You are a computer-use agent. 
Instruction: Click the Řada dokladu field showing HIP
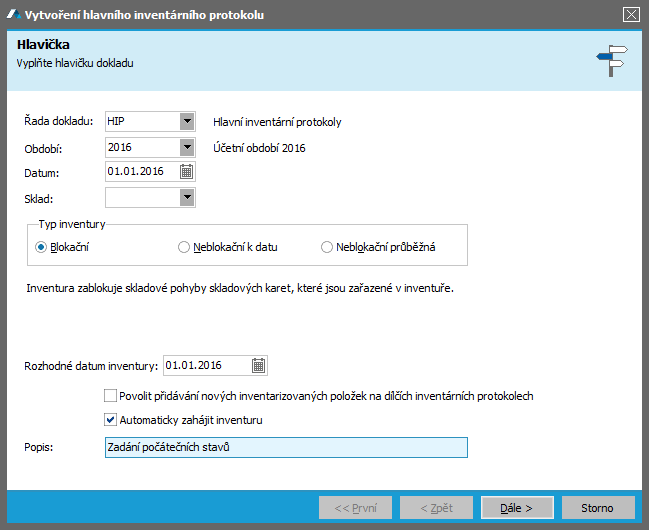[140, 122]
